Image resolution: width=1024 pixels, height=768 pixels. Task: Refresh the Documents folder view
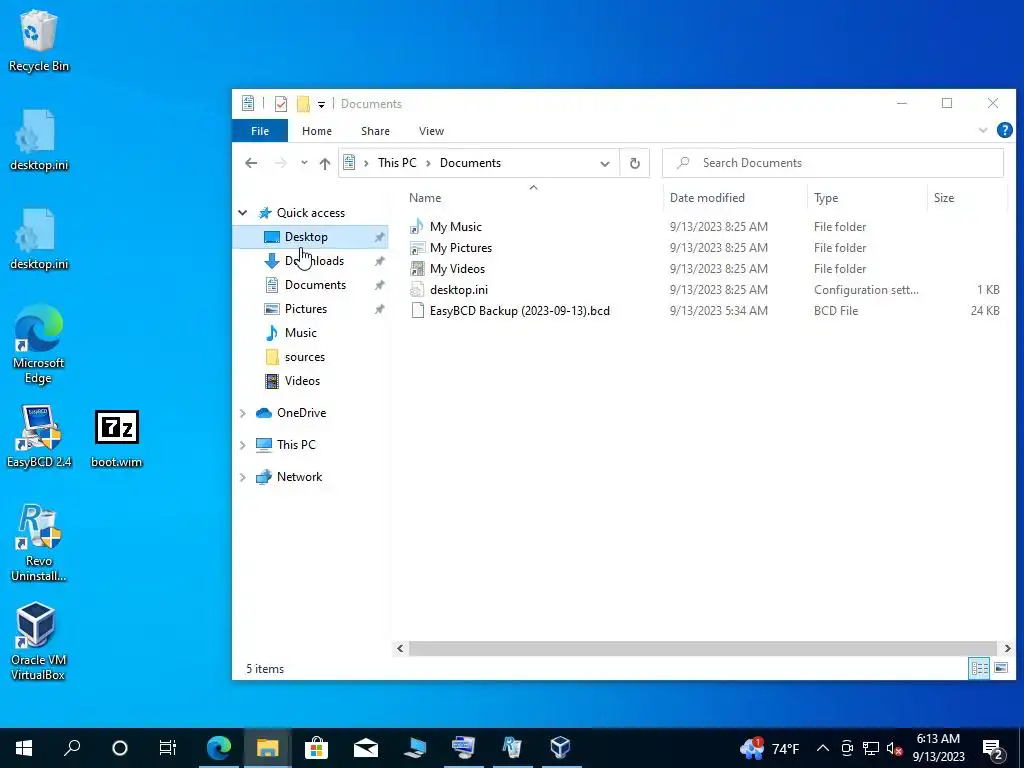635,163
